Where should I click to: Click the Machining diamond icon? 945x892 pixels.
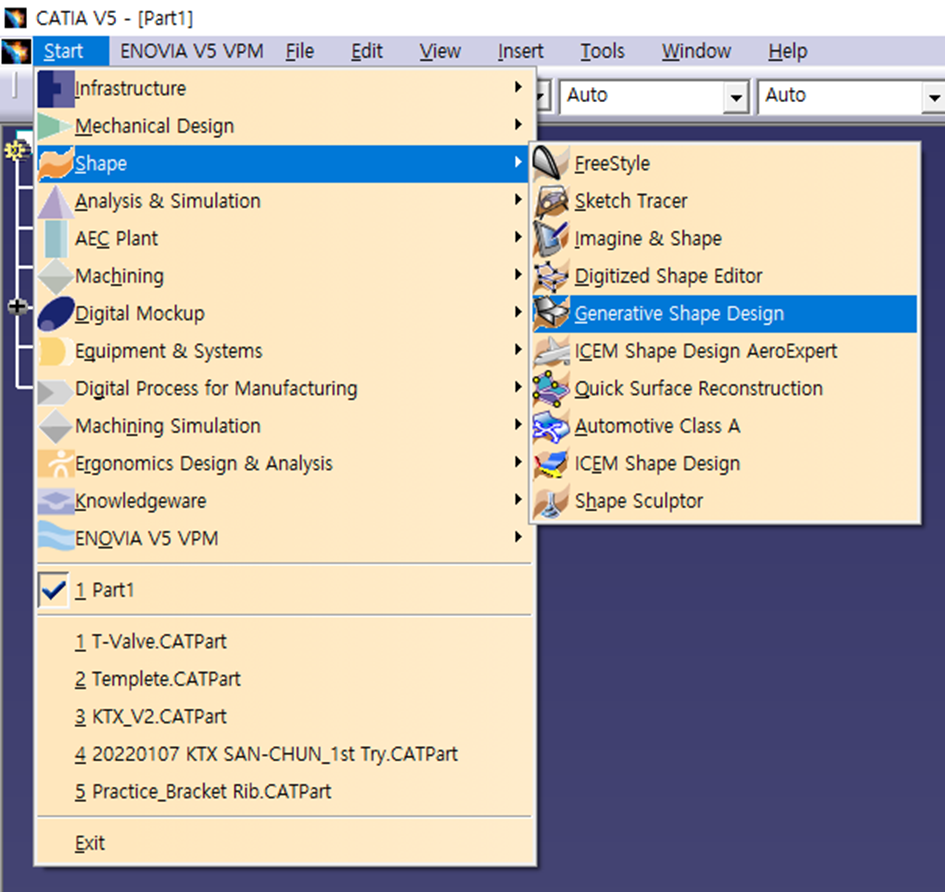55,276
